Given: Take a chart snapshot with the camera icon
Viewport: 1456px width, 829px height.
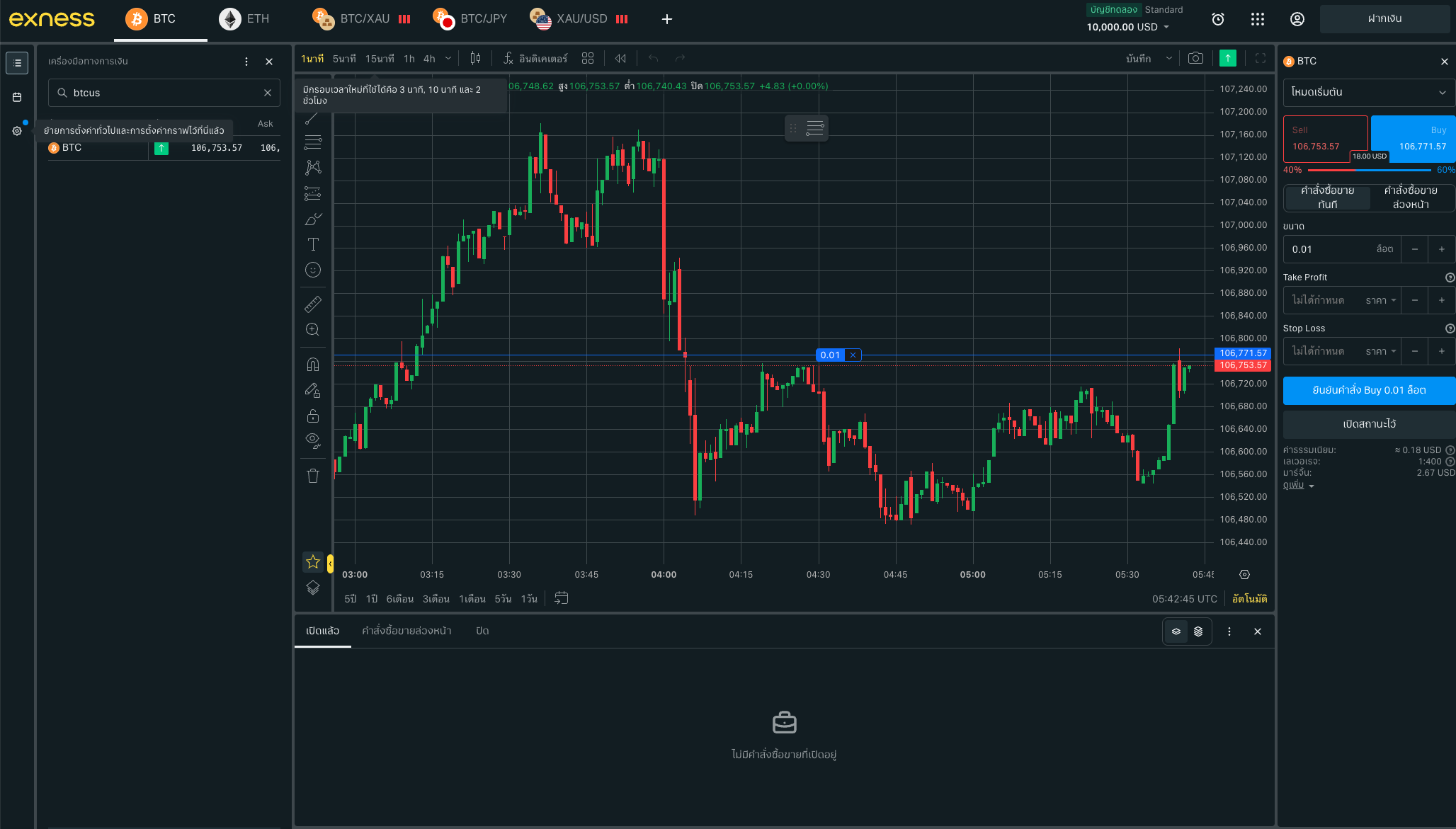Looking at the screenshot, I should [1195, 59].
